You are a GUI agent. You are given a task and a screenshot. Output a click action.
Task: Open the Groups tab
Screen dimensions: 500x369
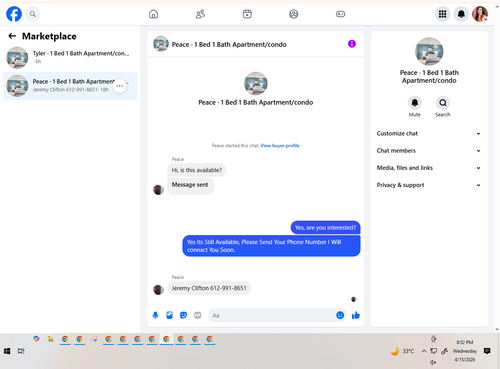294,14
